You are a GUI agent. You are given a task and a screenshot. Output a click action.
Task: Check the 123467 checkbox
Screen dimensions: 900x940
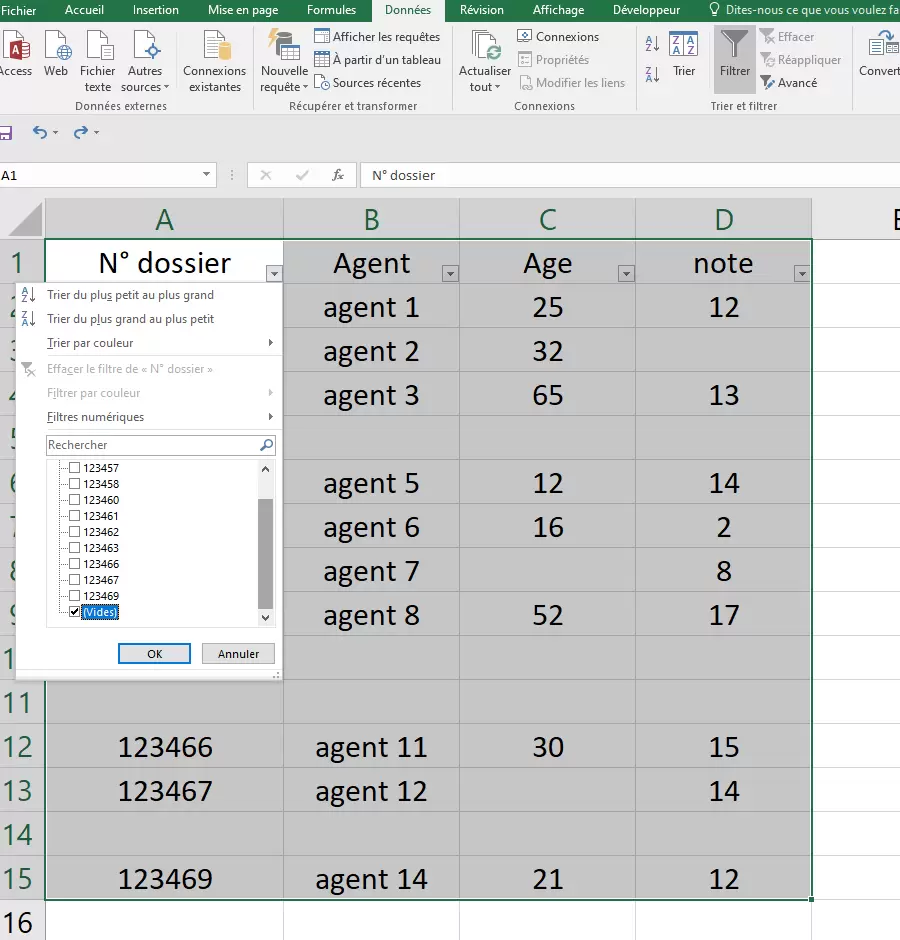(x=74, y=579)
